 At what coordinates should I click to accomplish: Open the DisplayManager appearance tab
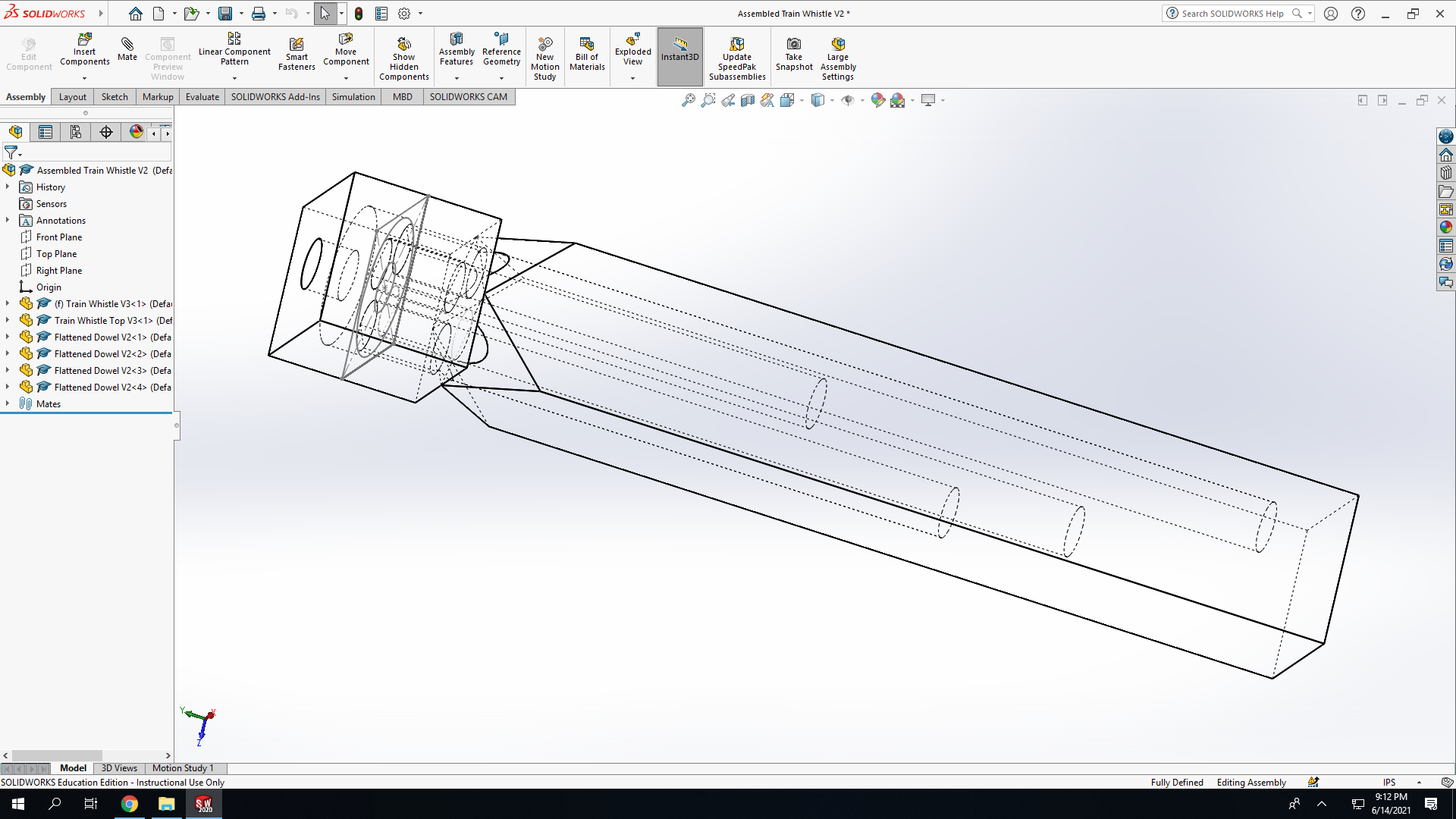(136, 132)
